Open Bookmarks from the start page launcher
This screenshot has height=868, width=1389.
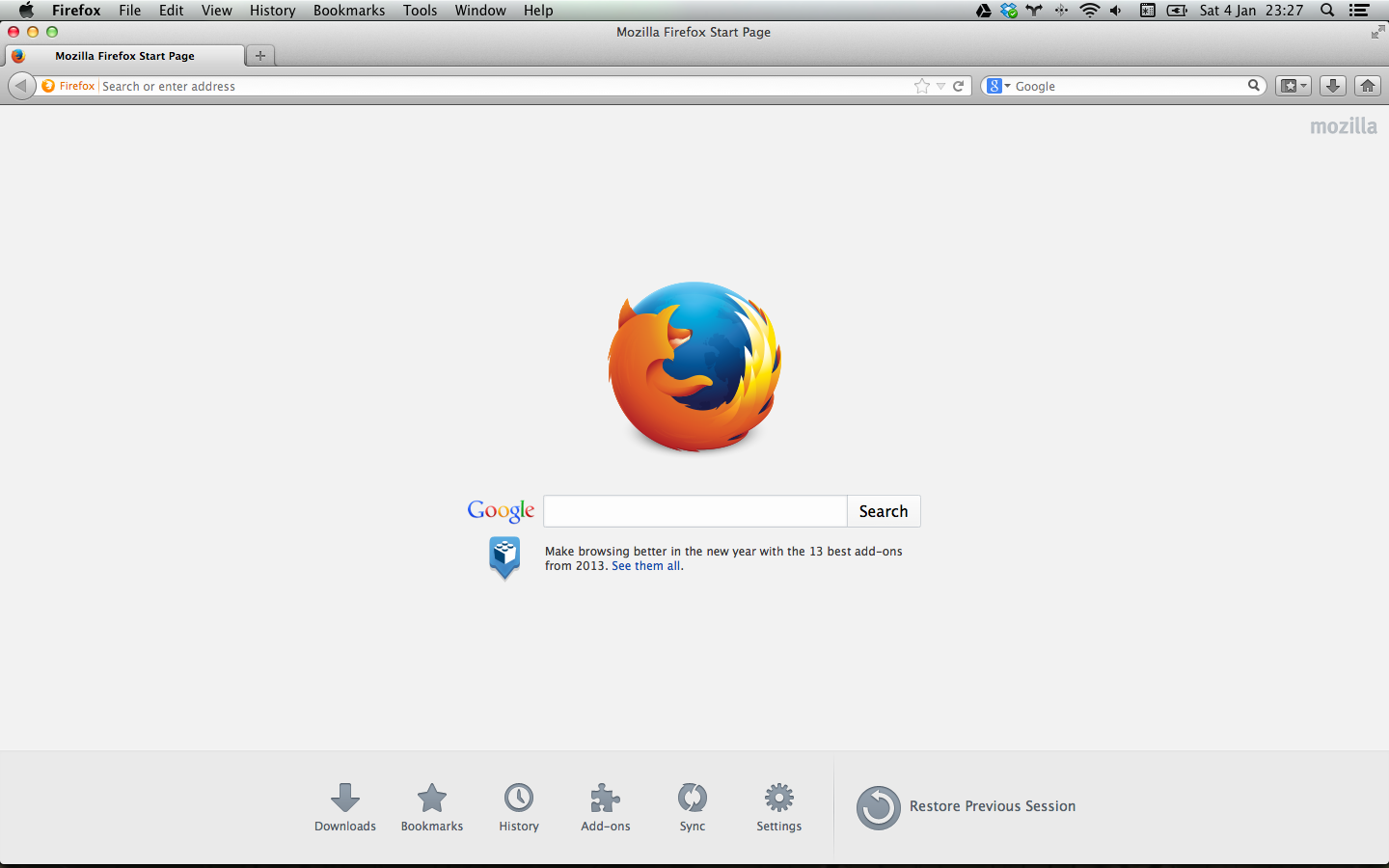tap(432, 807)
